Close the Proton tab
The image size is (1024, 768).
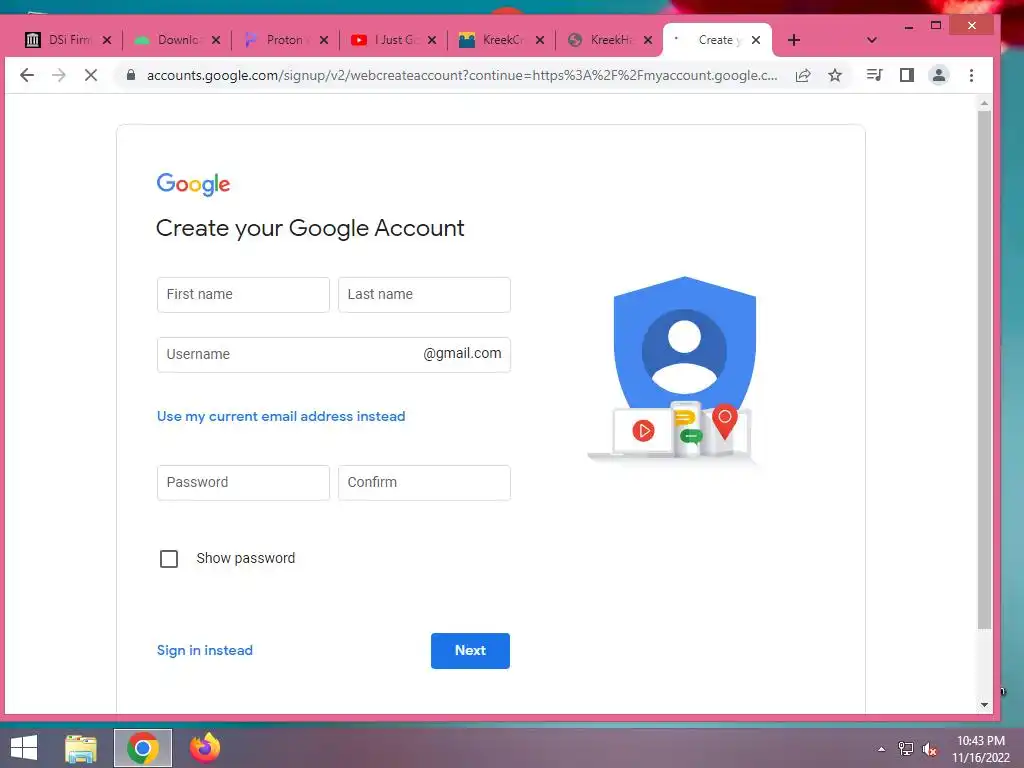pyautogui.click(x=324, y=40)
